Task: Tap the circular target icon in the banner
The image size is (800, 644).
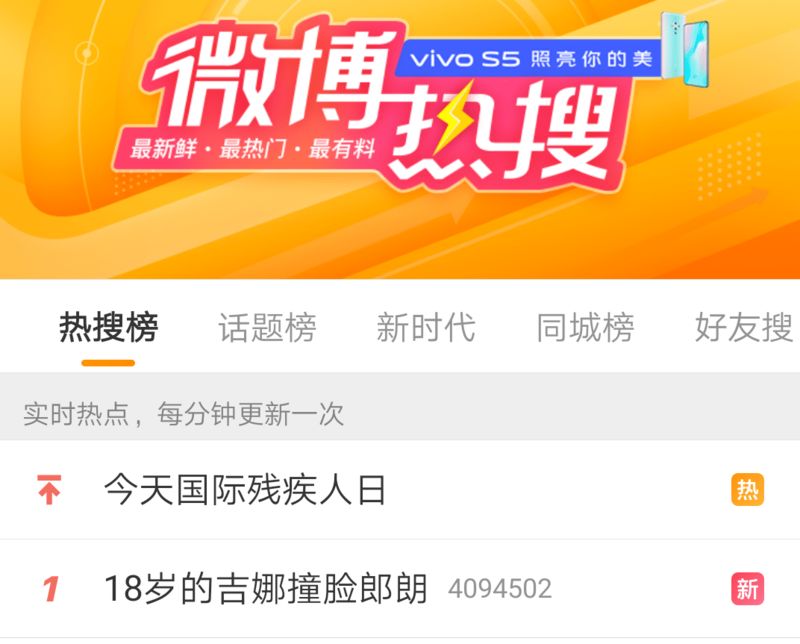Action: [x=87, y=53]
